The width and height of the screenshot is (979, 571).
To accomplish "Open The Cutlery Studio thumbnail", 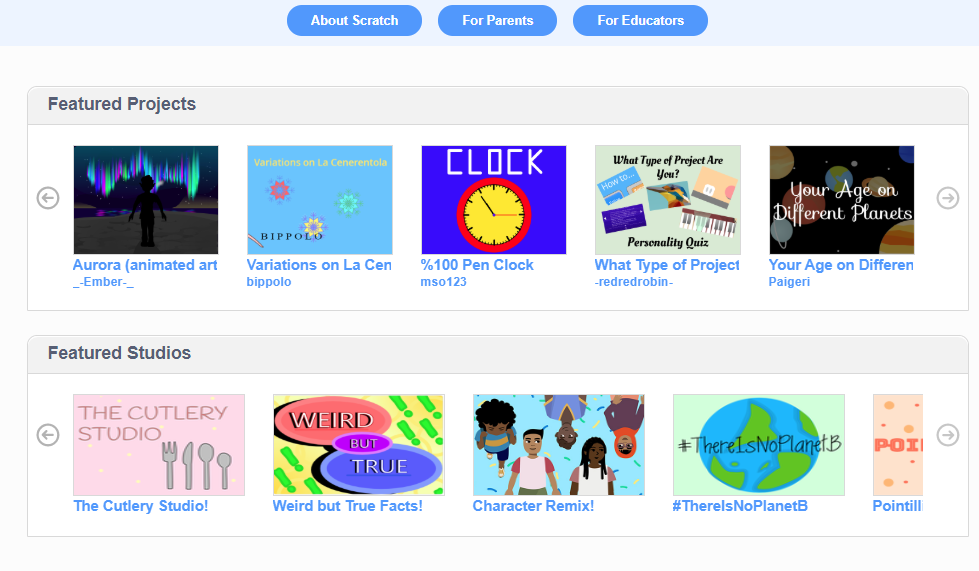I will (159, 445).
